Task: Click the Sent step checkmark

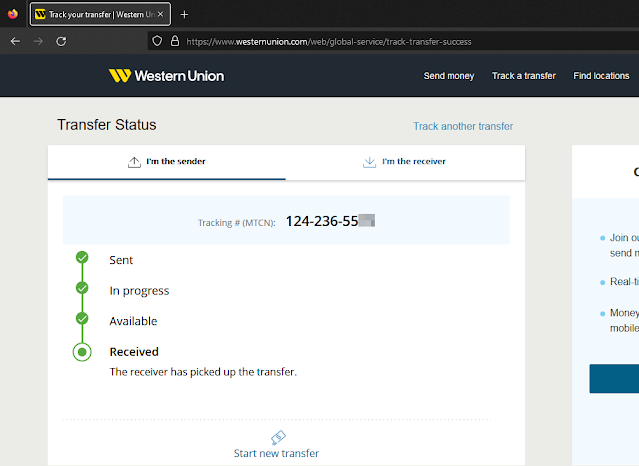Action: [x=82, y=257]
